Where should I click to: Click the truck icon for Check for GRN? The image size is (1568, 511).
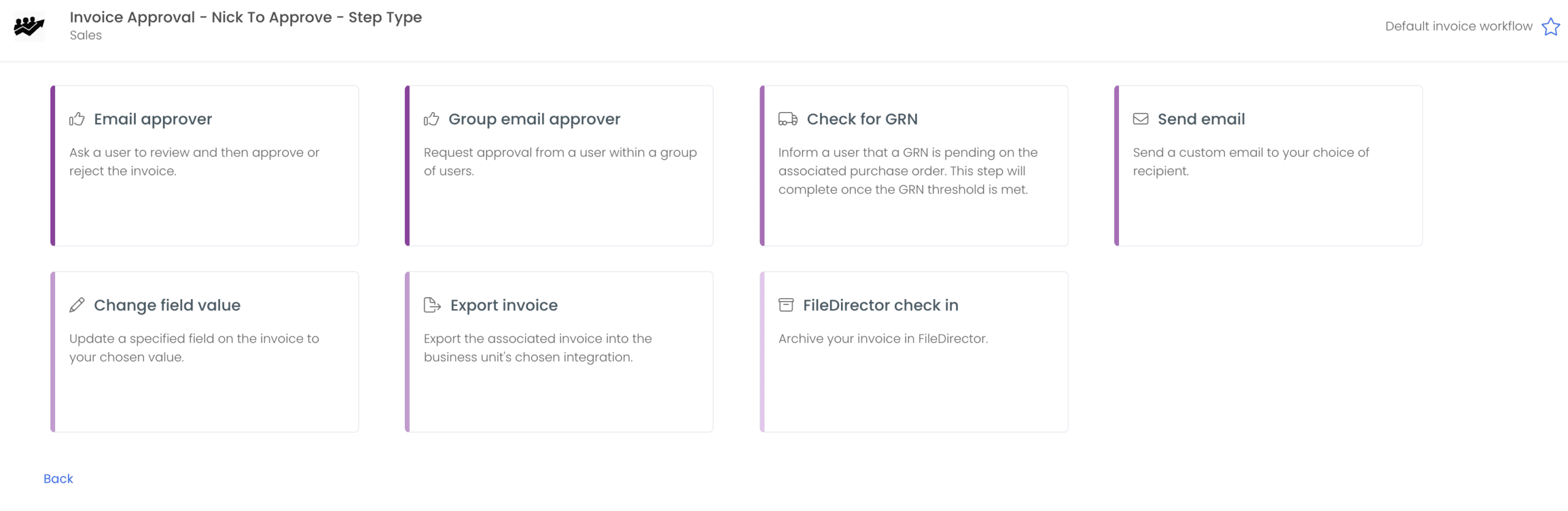tap(788, 119)
